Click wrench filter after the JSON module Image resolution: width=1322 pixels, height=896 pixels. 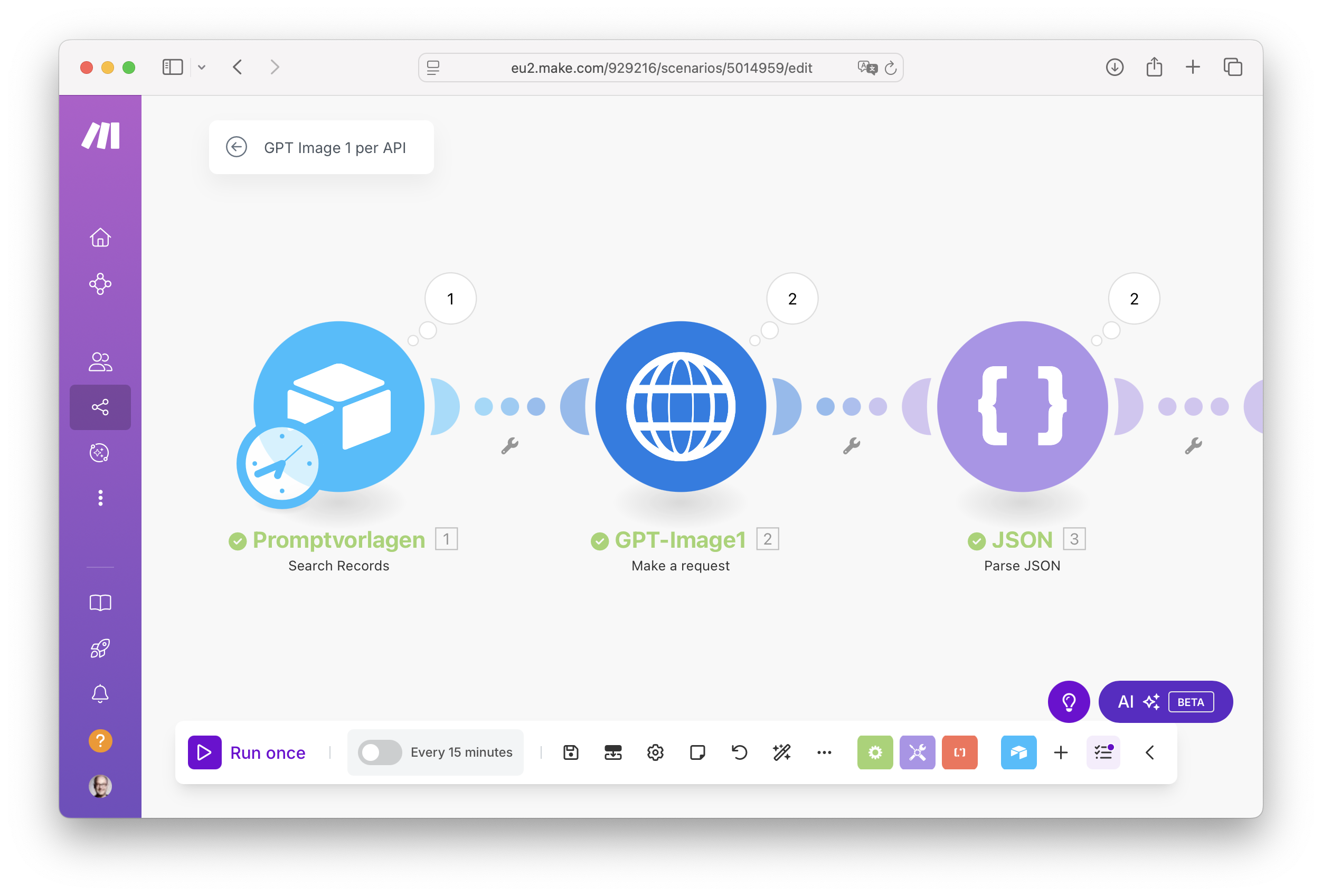point(1193,446)
